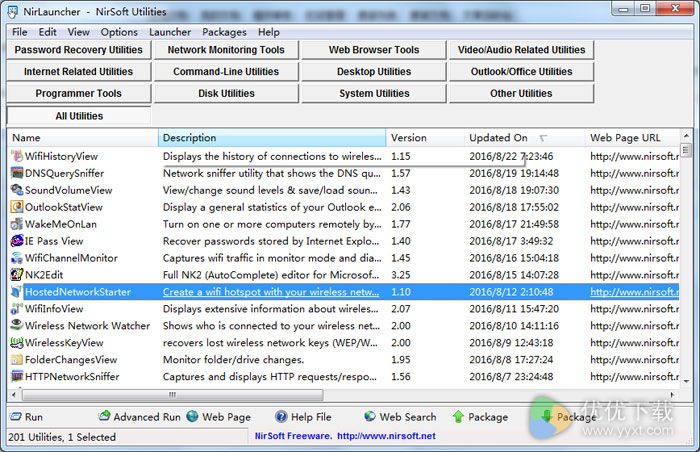This screenshot has height=452, width=700.
Task: Click the '201 Utilities, 1 Selected' status text
Action: [x=62, y=437]
